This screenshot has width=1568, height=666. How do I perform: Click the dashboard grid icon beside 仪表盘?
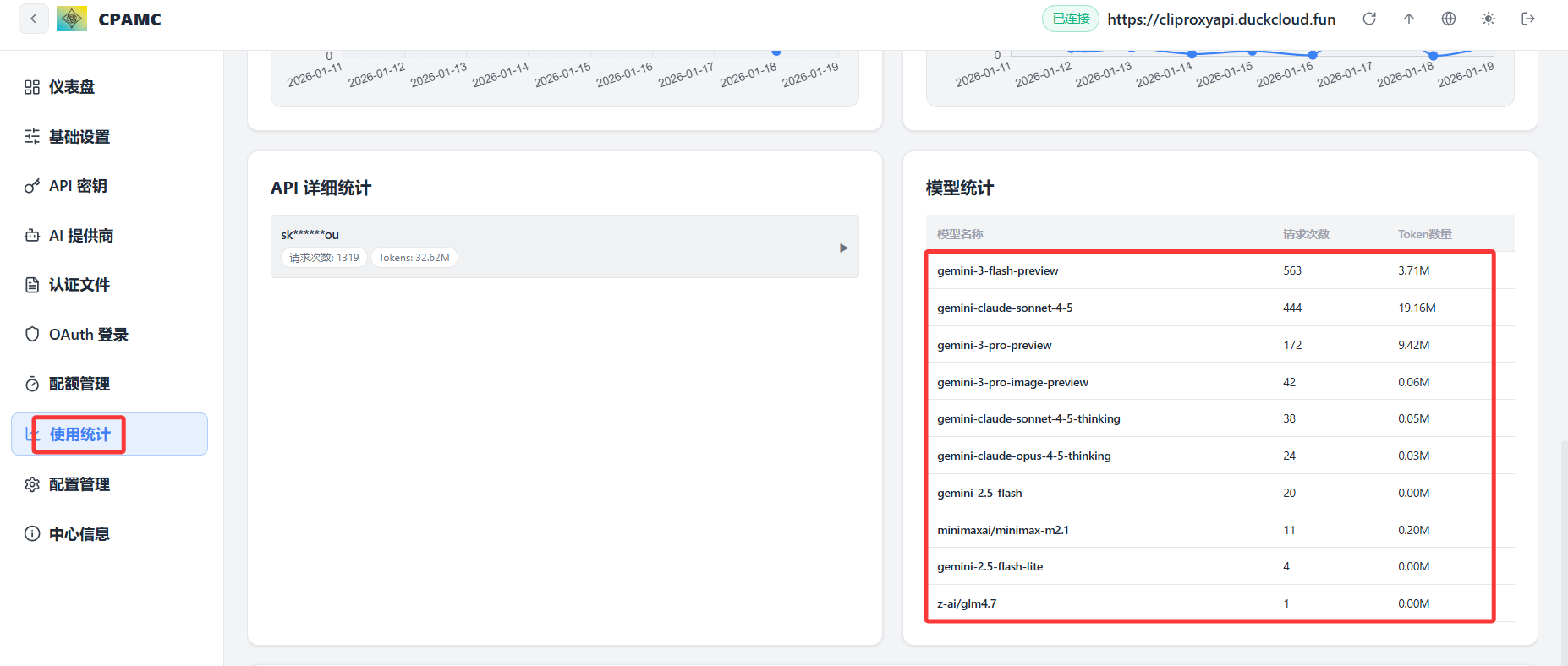[x=32, y=87]
